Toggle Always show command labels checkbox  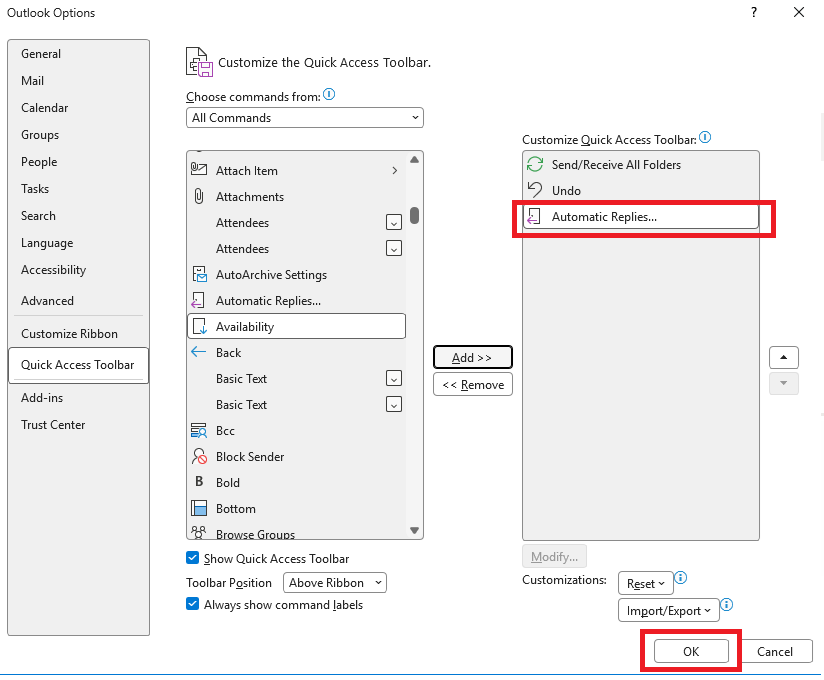(192, 604)
